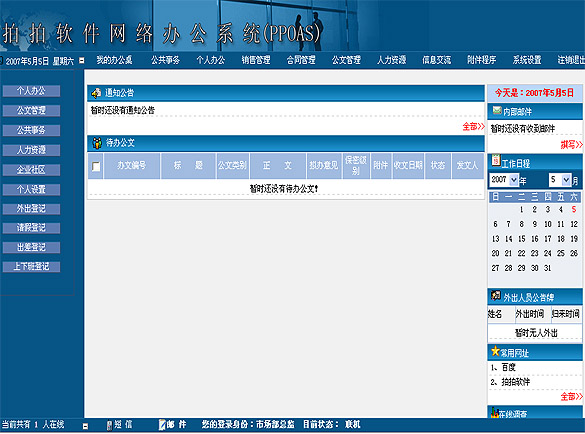585x434 pixels.
Task: Click the 待办公文 people icon
Action: point(97,143)
